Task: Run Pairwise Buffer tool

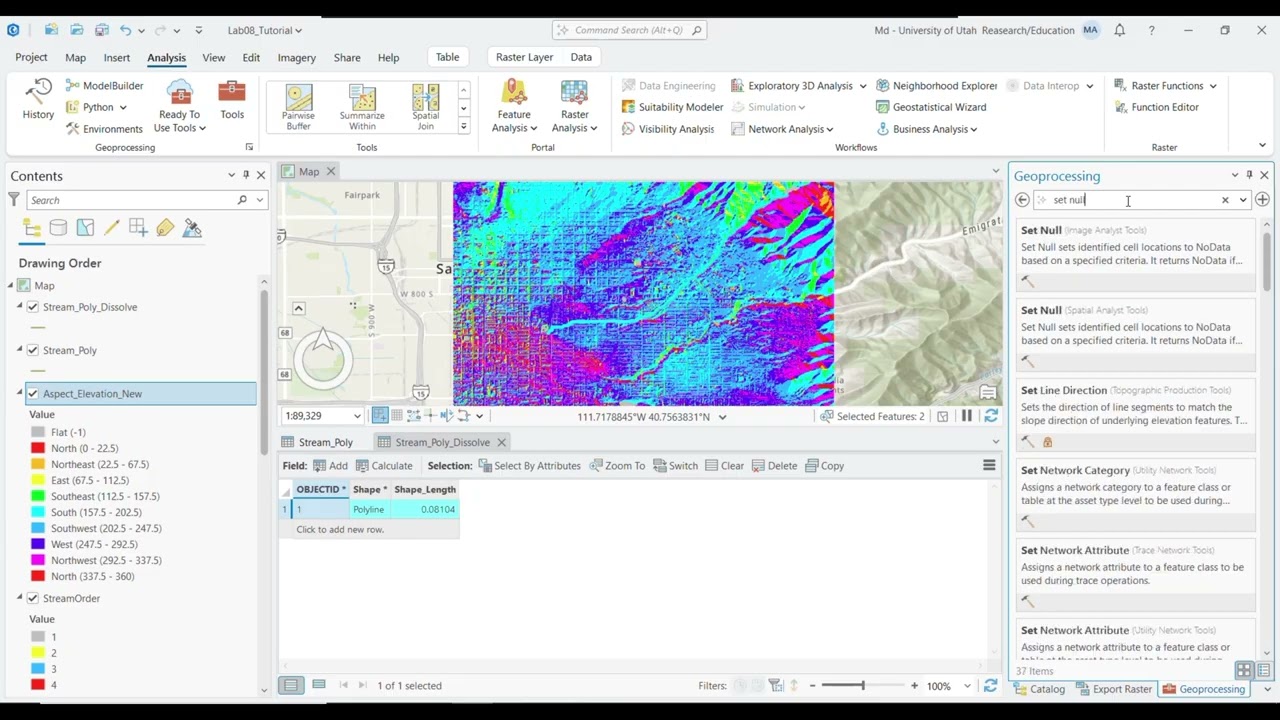Action: [x=298, y=107]
